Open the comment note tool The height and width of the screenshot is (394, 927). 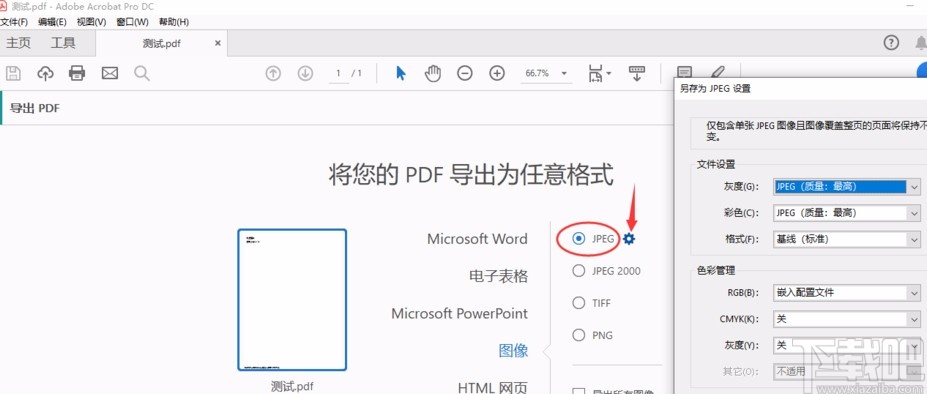click(684, 72)
